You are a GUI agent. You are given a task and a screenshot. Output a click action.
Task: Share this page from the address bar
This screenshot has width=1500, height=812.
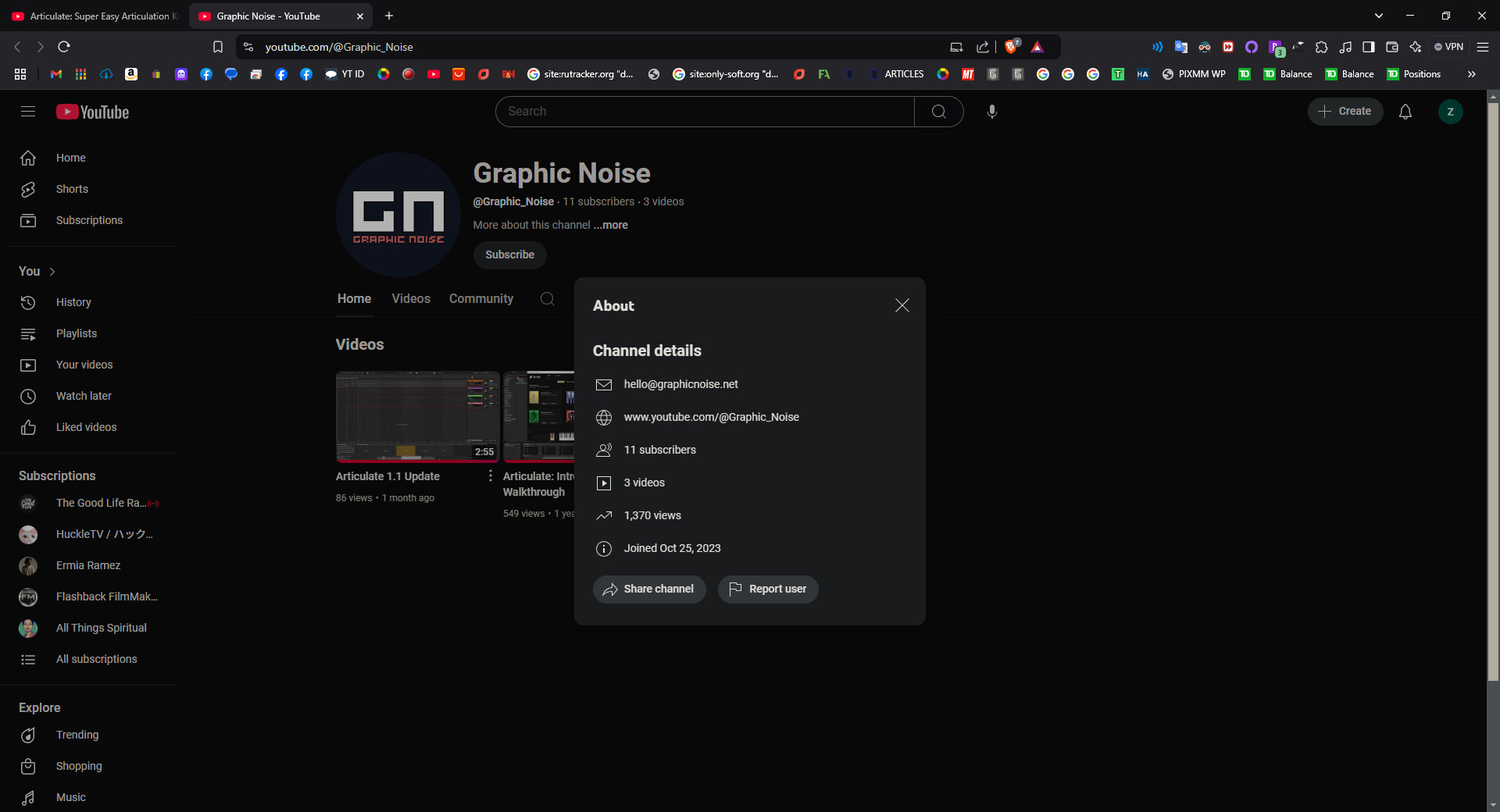tap(983, 47)
